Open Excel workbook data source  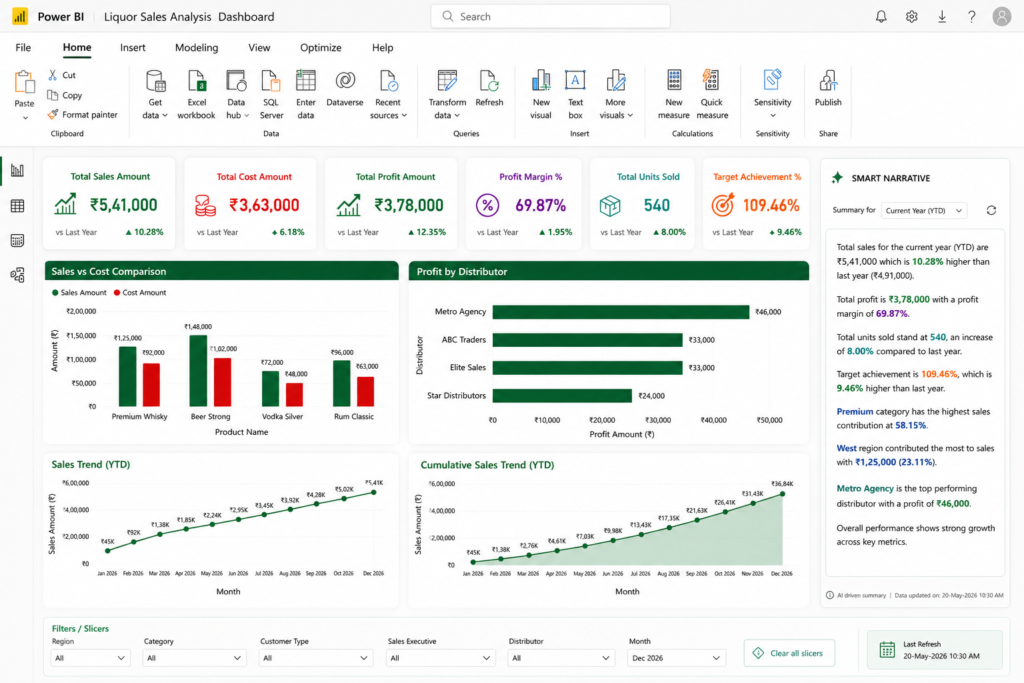click(x=196, y=95)
